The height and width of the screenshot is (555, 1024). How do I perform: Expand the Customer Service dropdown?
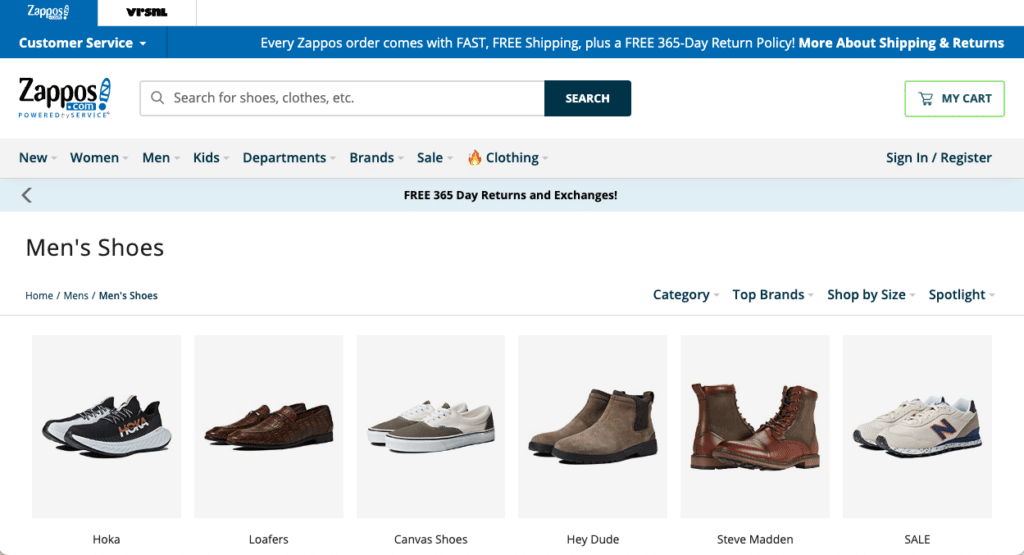83,43
